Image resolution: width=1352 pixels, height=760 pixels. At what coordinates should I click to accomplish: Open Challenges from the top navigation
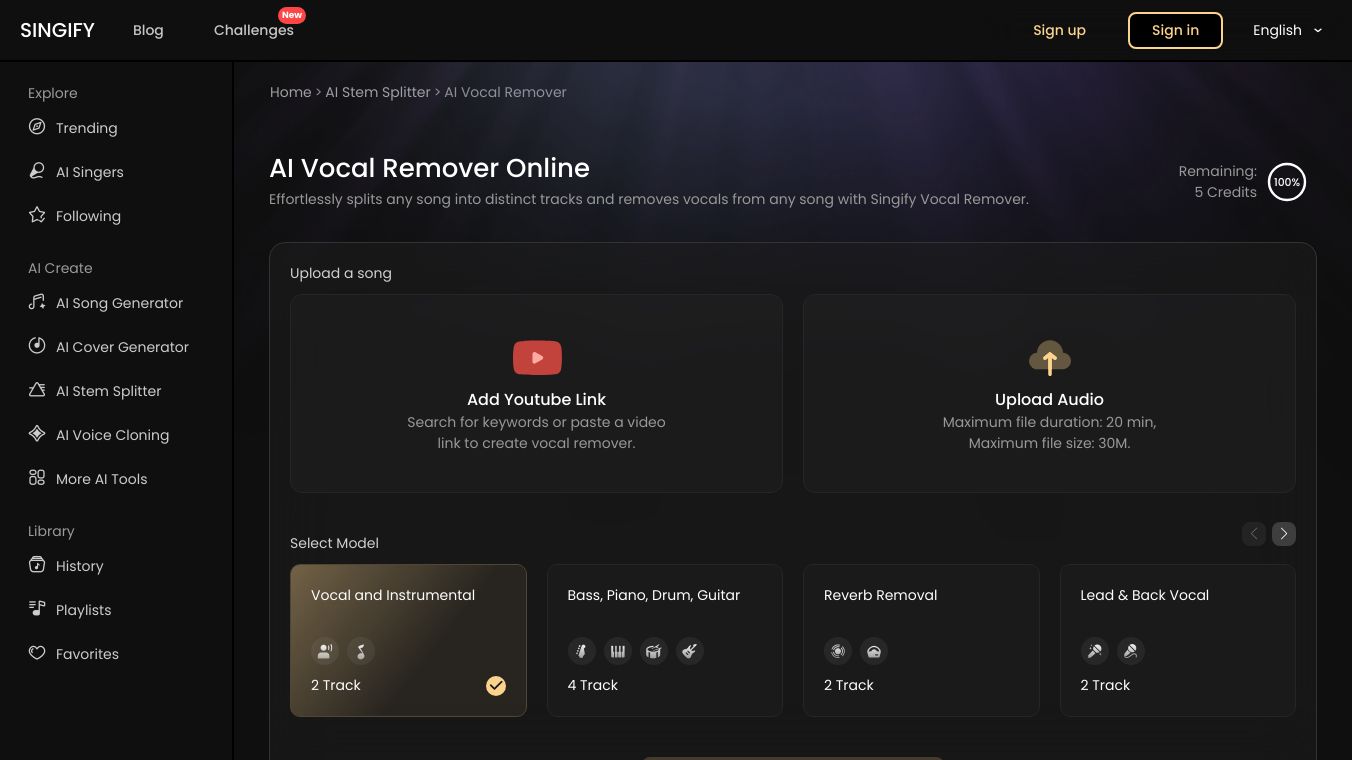254,30
